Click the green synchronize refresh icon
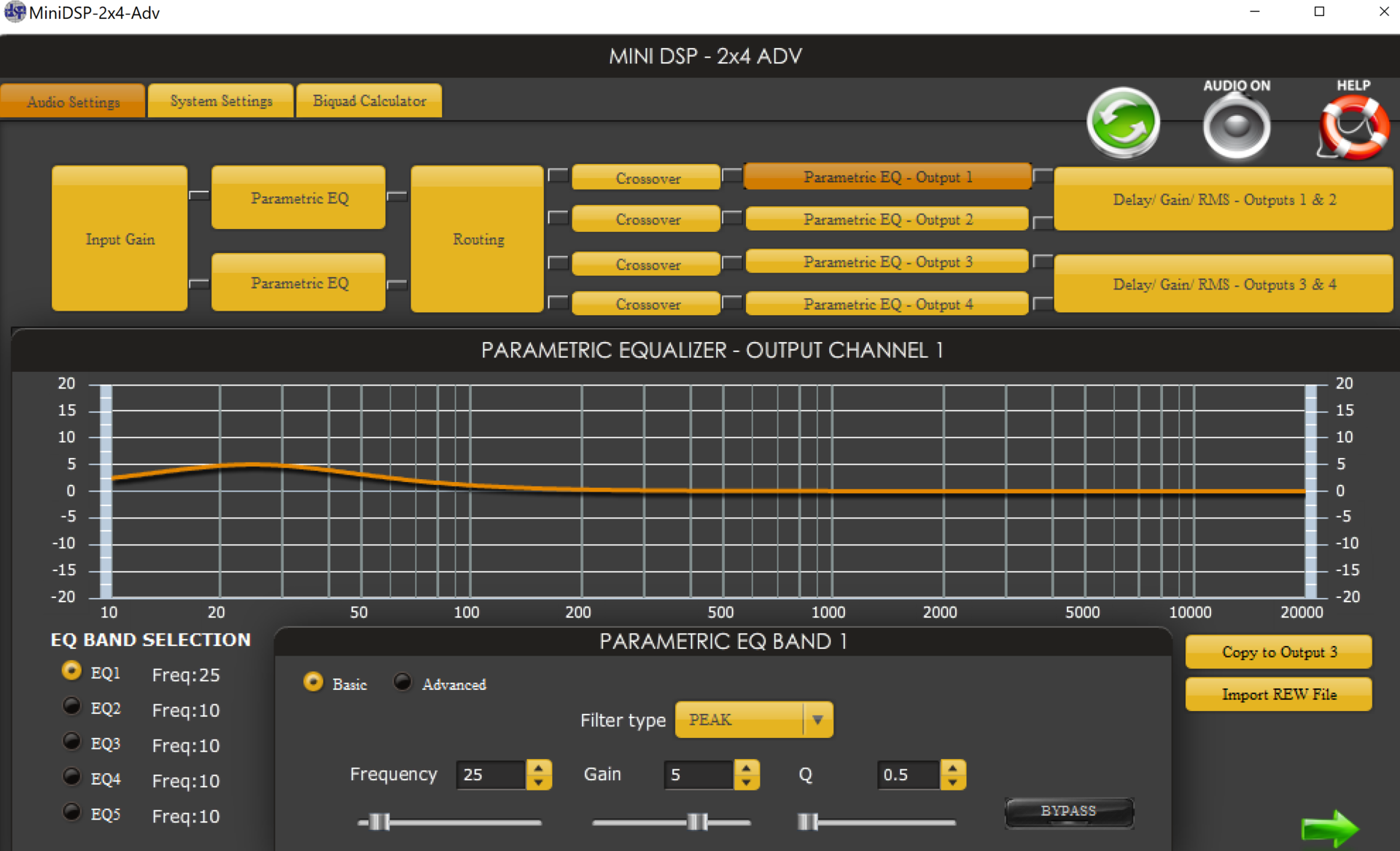Viewport: 1400px width, 851px height. 1123,123
